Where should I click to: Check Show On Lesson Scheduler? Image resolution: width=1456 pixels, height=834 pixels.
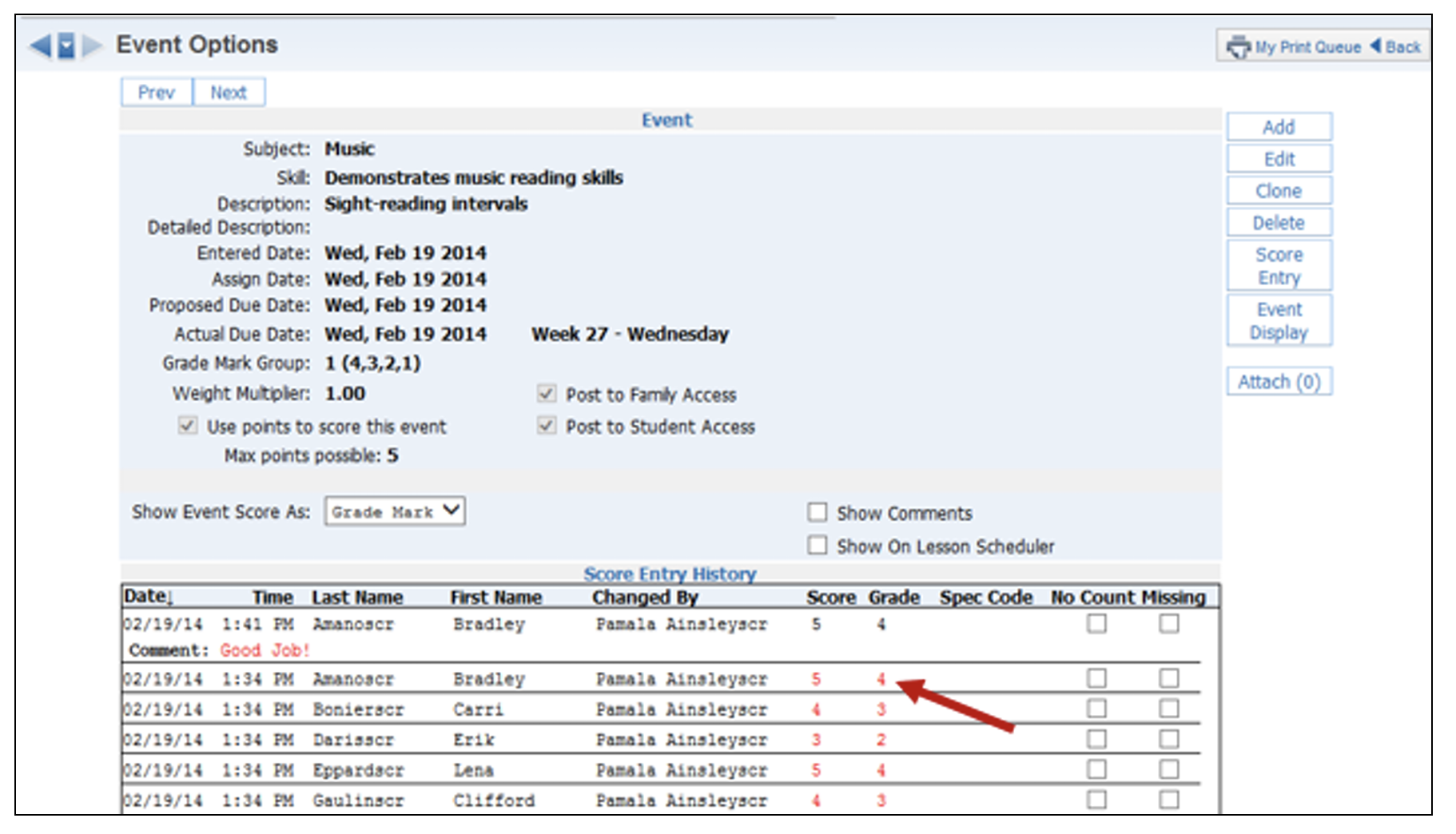[x=817, y=546]
